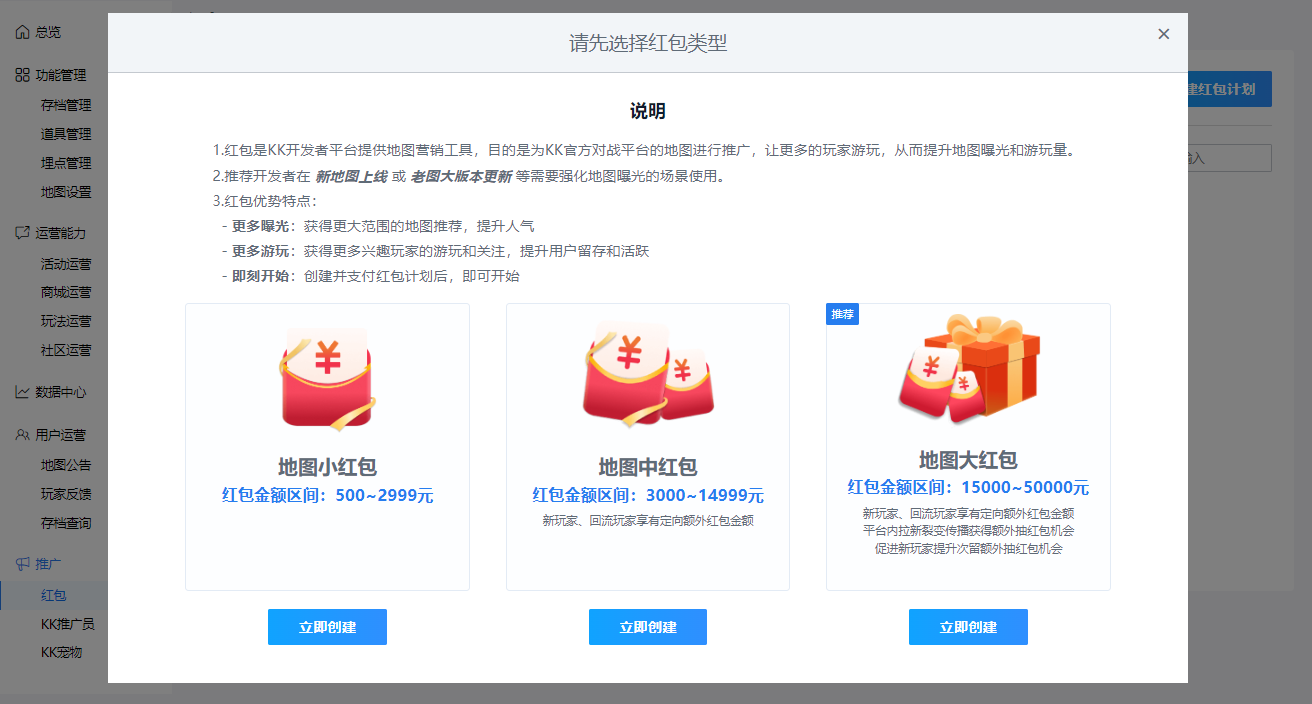Go to 存档管理 in sidebar
This screenshot has width=1312, height=704.
[x=66, y=105]
